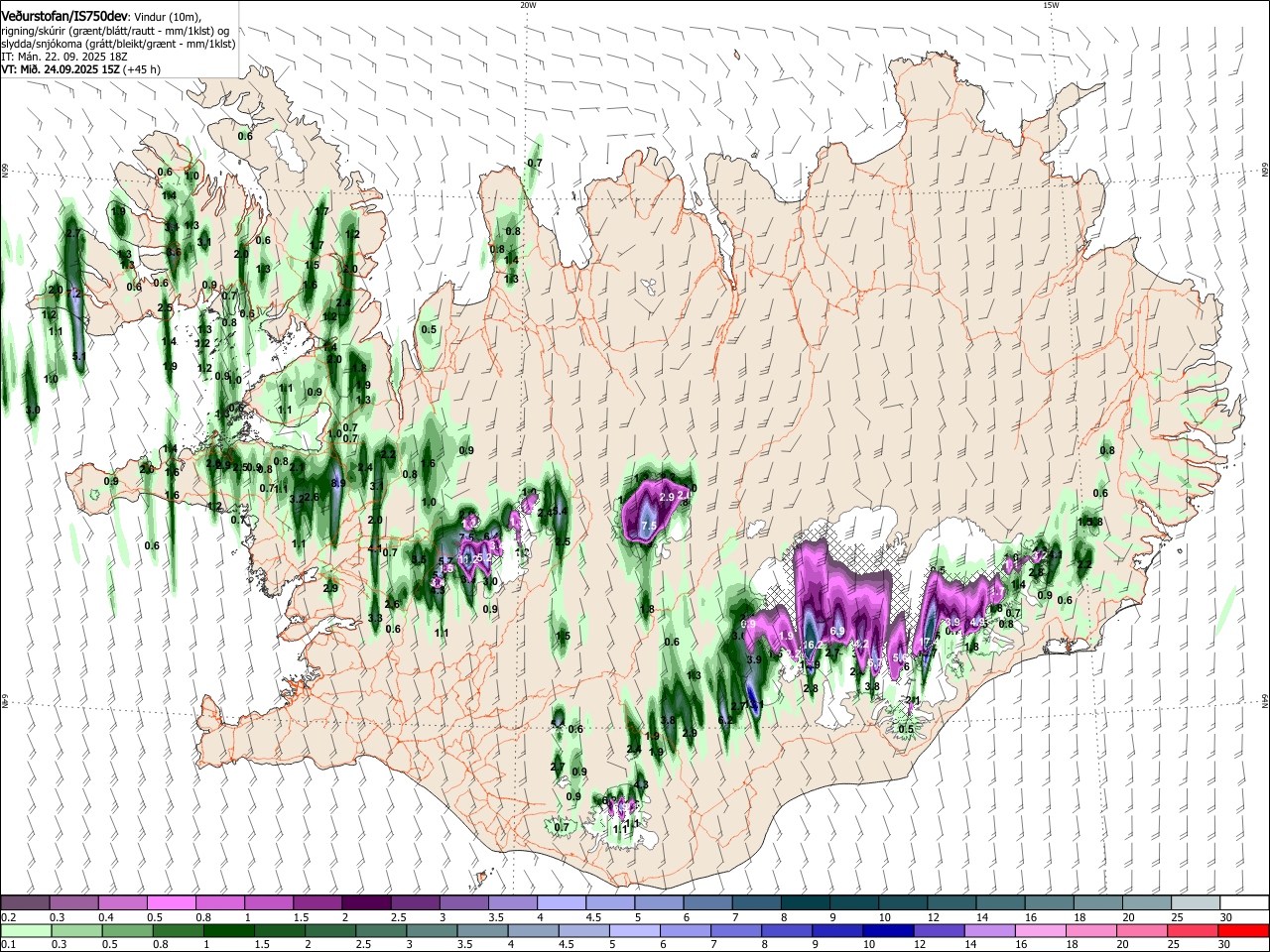Select the 0.5 green swatch in the rain scale

pyautogui.click(x=127, y=930)
